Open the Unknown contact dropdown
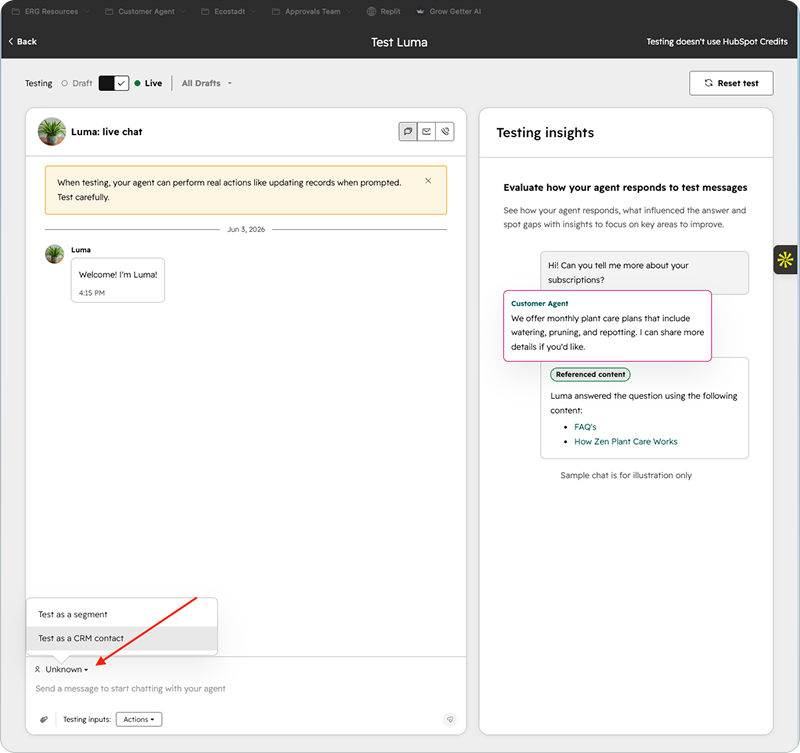Image resolution: width=800 pixels, height=753 pixels. click(x=61, y=669)
